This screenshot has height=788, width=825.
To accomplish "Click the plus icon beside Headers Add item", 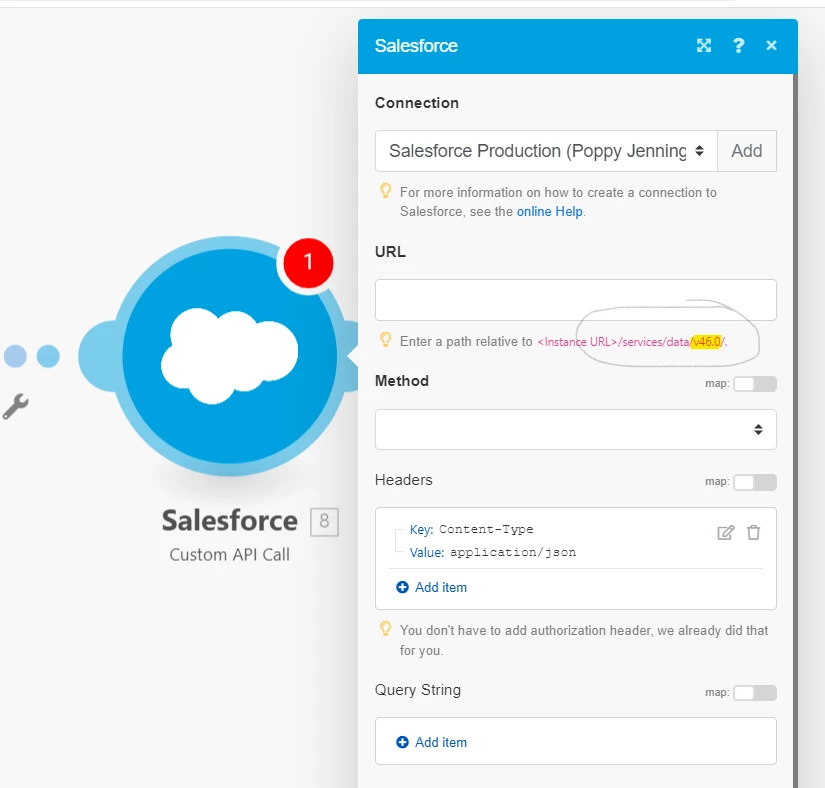I will (402, 587).
